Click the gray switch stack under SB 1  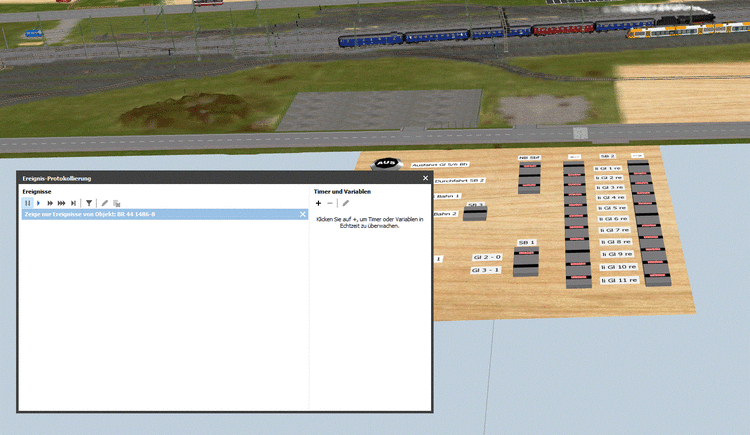coord(526,262)
